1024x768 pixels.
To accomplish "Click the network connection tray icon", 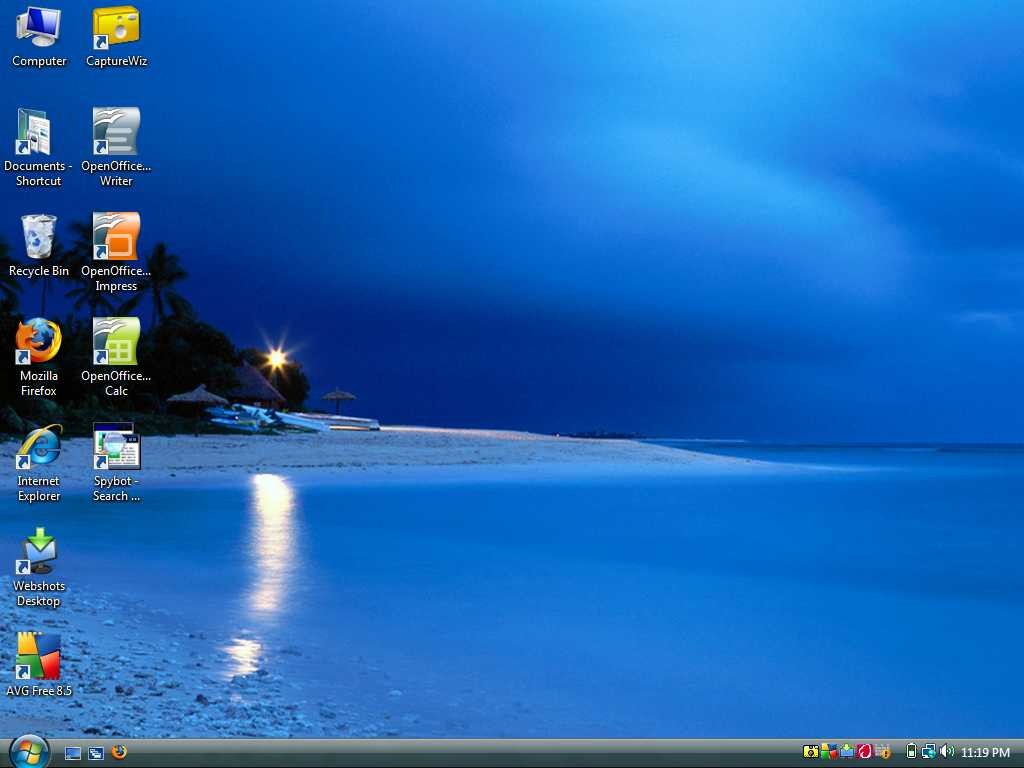I will point(929,752).
